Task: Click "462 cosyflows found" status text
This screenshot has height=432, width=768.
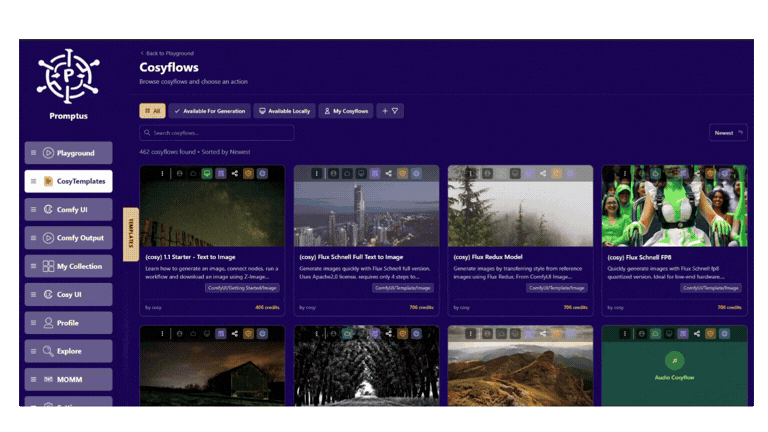Action: pyautogui.click(x=168, y=152)
